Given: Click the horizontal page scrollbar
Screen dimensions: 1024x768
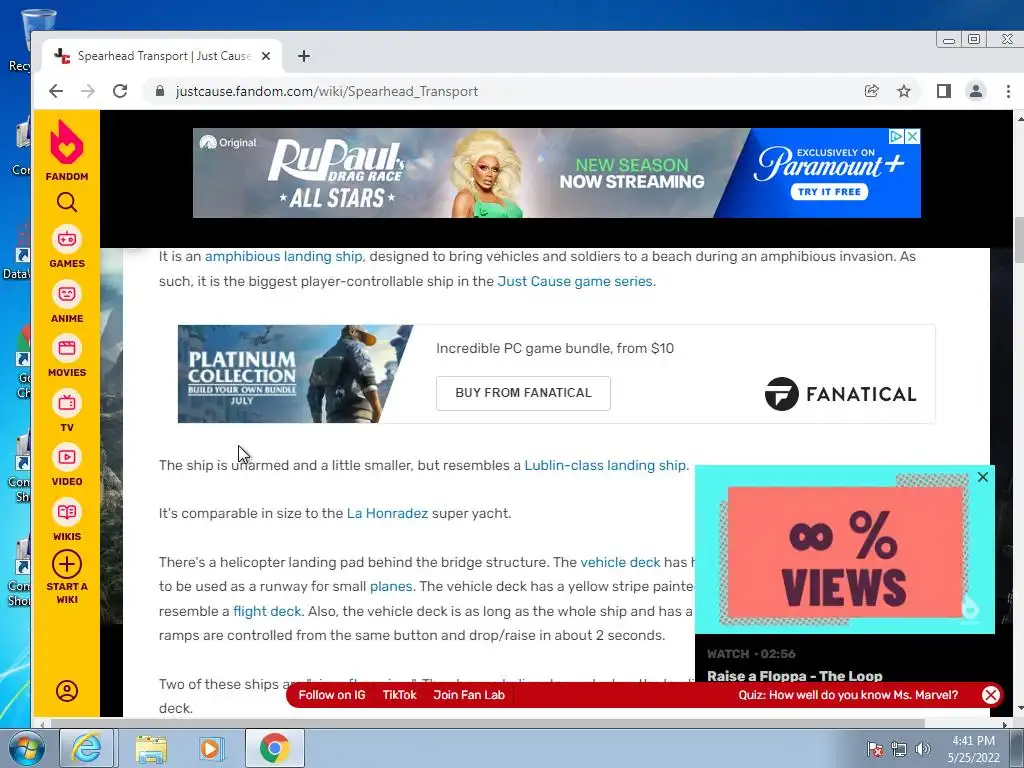Looking at the screenshot, I should point(487,724).
